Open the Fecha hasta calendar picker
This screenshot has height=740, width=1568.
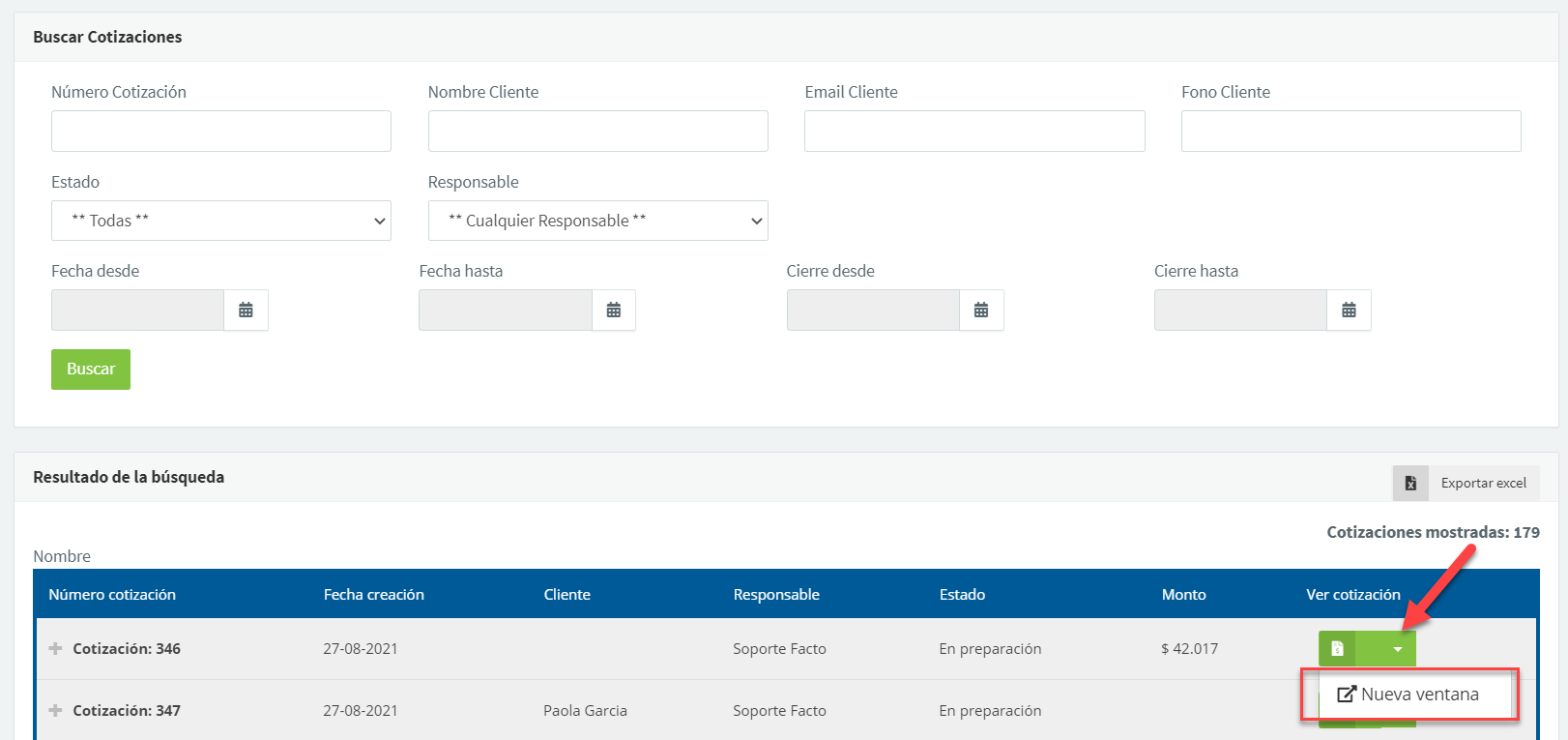tap(613, 311)
